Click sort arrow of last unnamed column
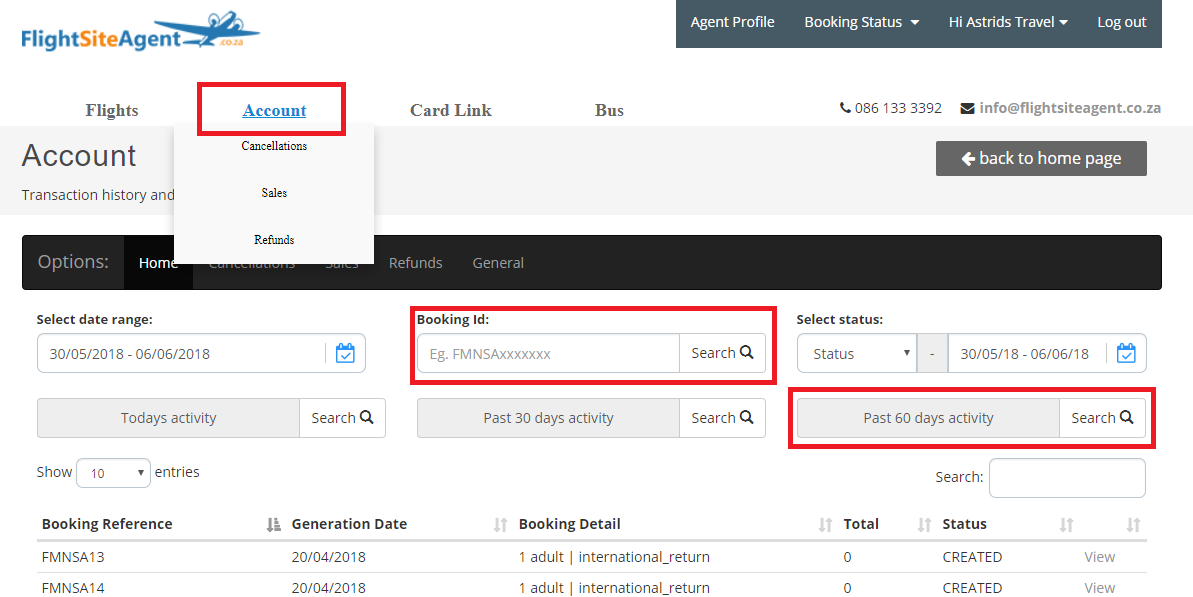Image resolution: width=1193 pixels, height=597 pixels. coord(1133,524)
